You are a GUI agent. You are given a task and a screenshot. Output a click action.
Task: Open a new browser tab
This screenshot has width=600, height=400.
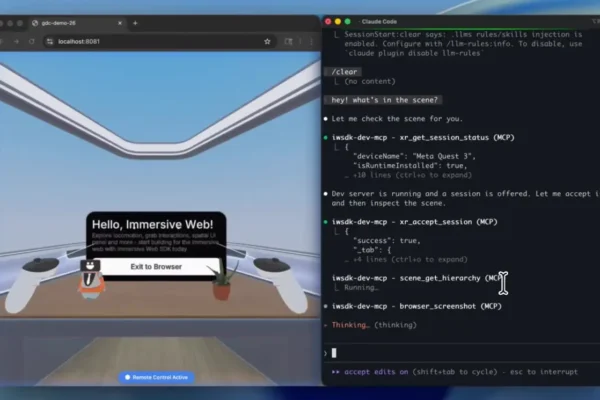point(135,23)
